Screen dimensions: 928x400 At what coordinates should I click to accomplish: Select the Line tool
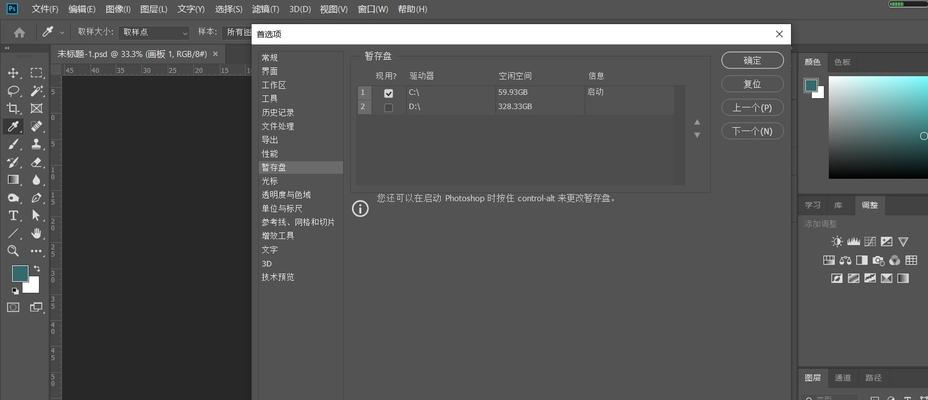coord(13,233)
